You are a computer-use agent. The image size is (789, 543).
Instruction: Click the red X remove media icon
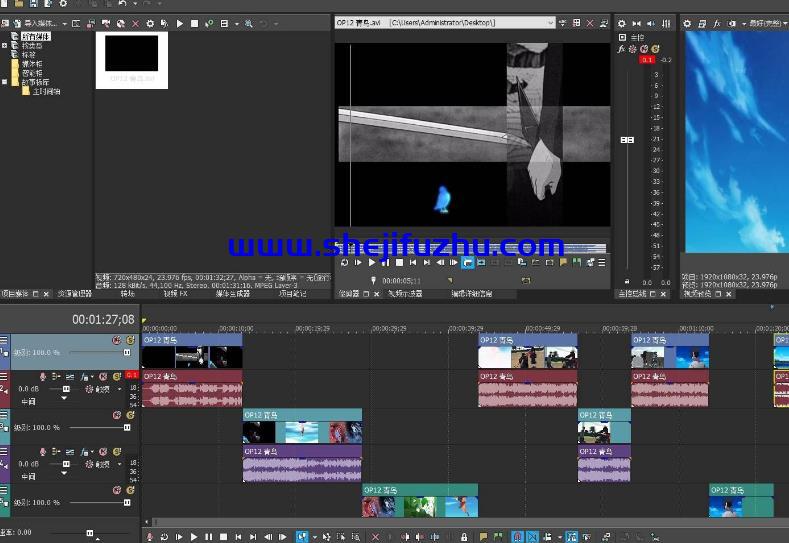(x=135, y=23)
